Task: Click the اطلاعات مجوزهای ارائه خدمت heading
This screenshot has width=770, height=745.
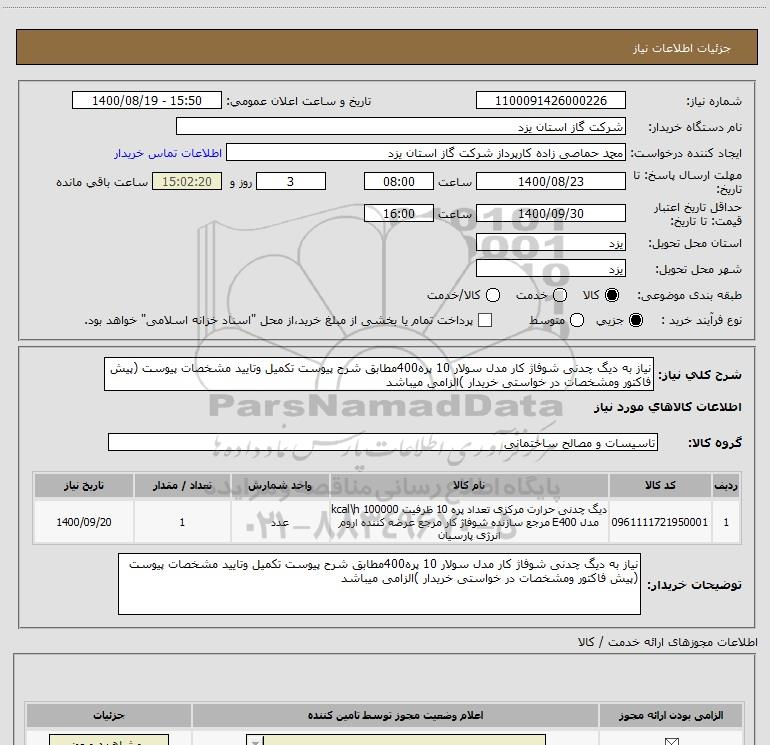Action: 667,642
